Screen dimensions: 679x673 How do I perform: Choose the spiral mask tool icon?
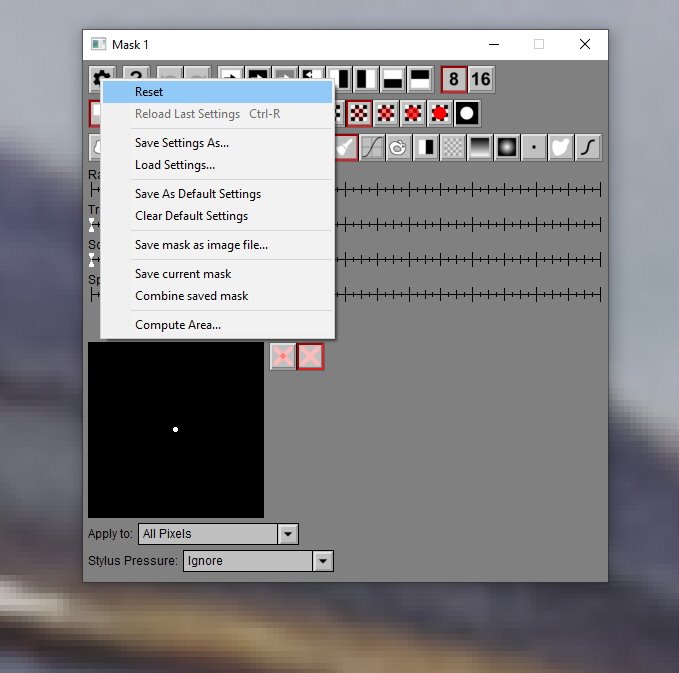click(399, 147)
